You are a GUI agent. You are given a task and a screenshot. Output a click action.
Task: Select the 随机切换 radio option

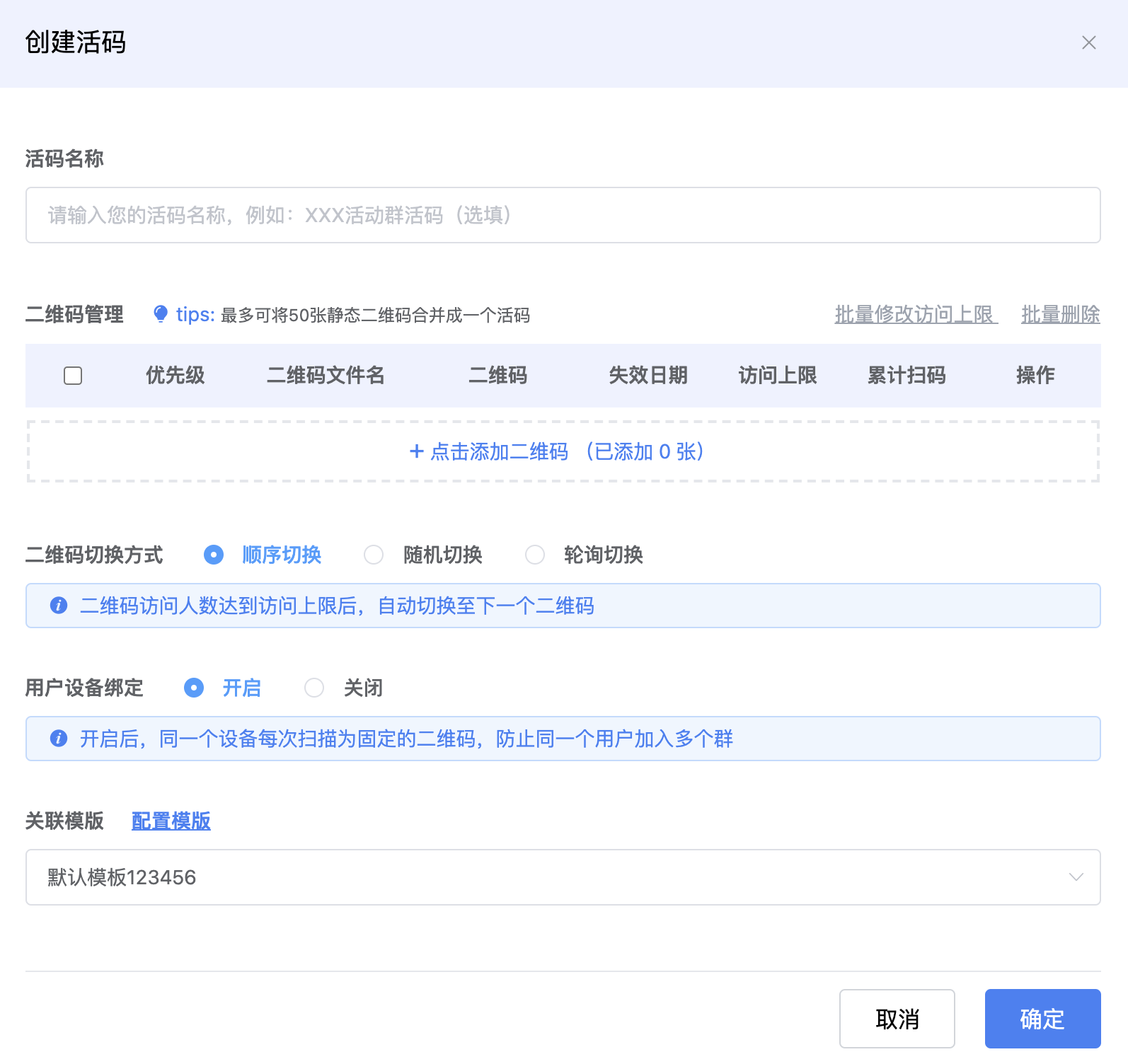374,555
